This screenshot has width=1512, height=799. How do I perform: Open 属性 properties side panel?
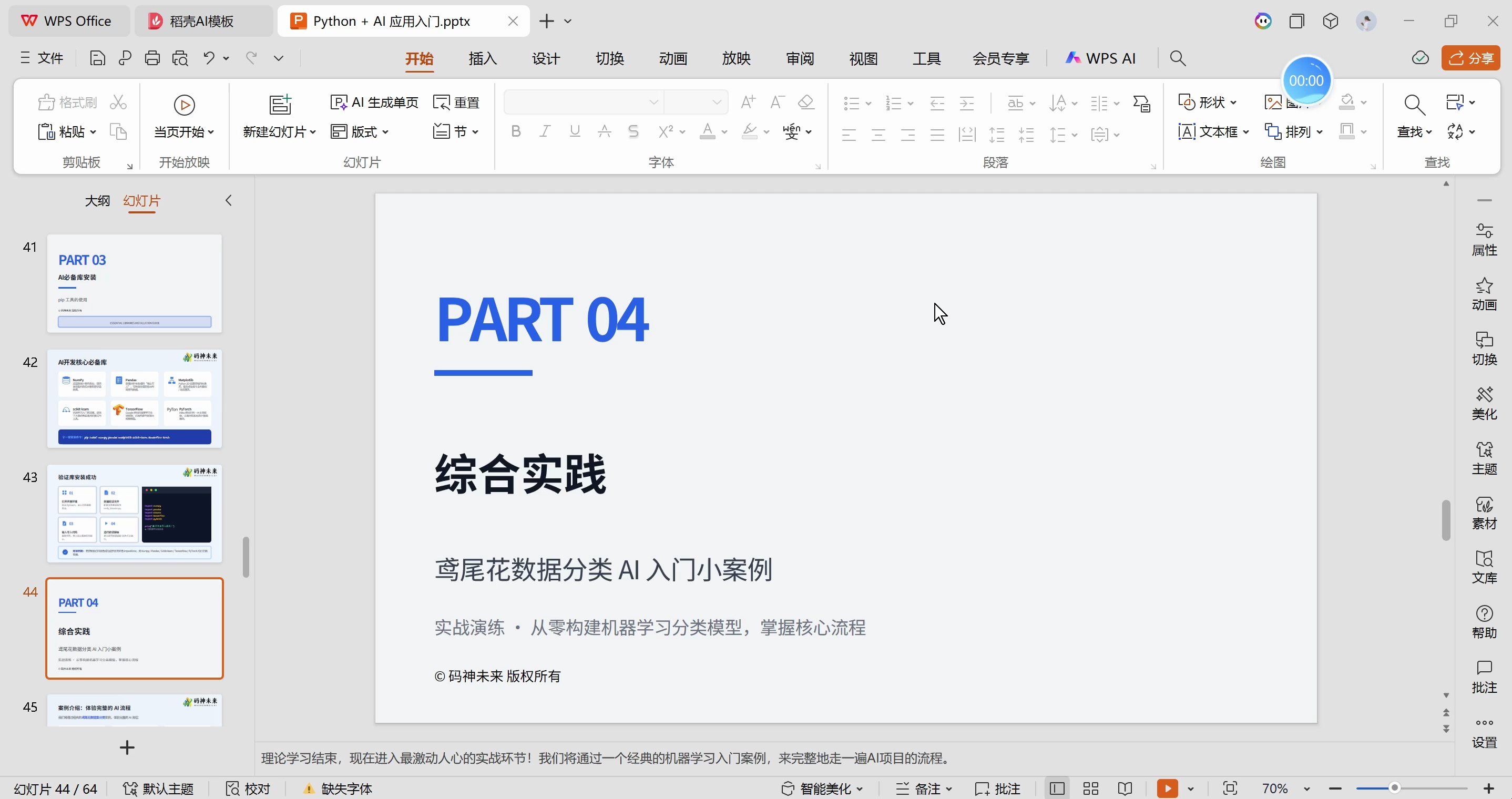click(x=1485, y=240)
